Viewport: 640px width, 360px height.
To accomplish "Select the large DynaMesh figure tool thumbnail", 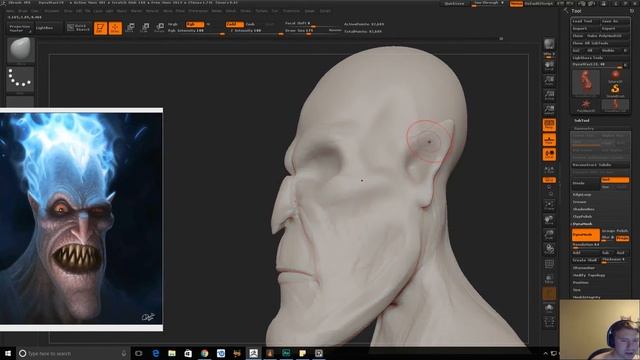I will coord(586,83).
